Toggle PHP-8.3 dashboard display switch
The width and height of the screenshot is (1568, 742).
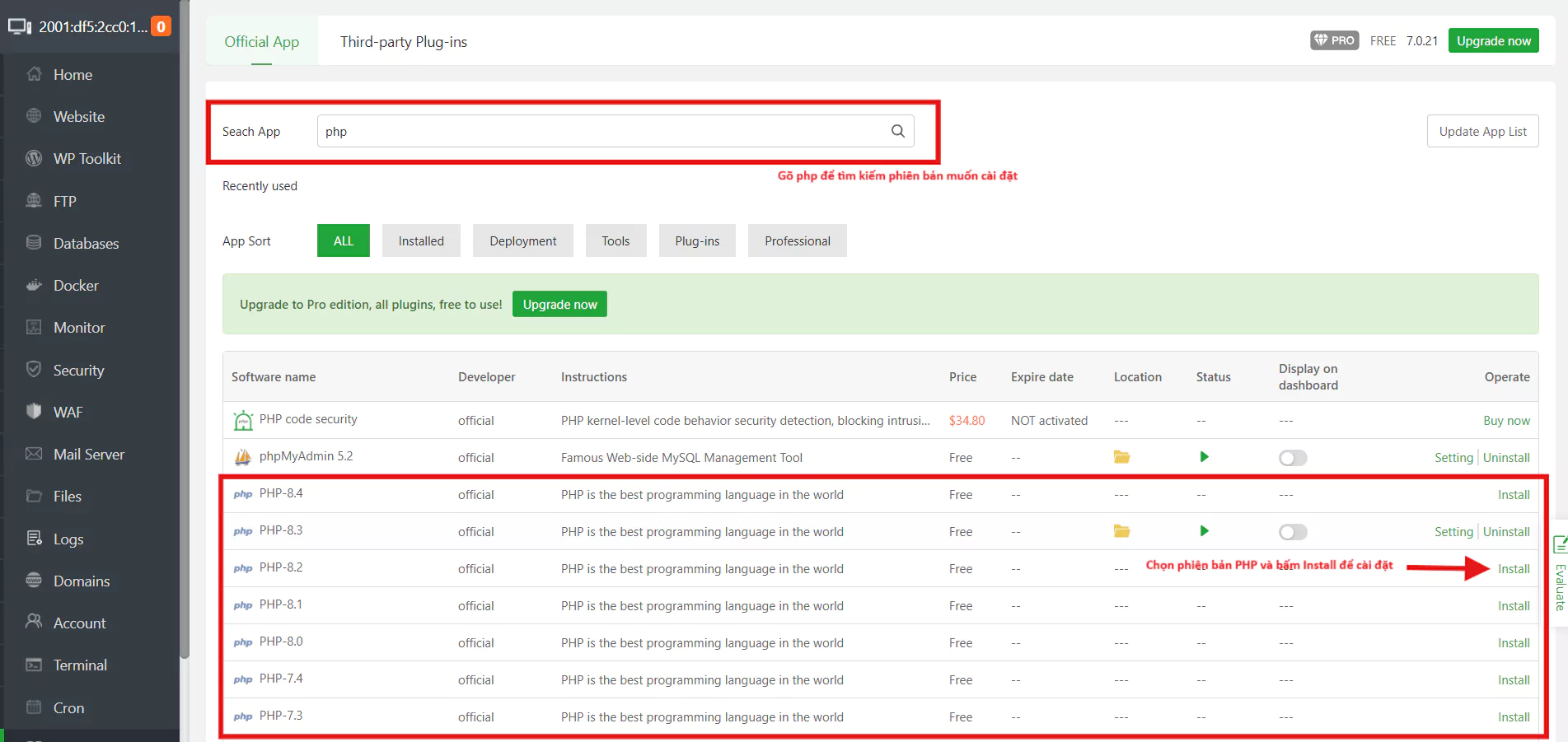1293,532
